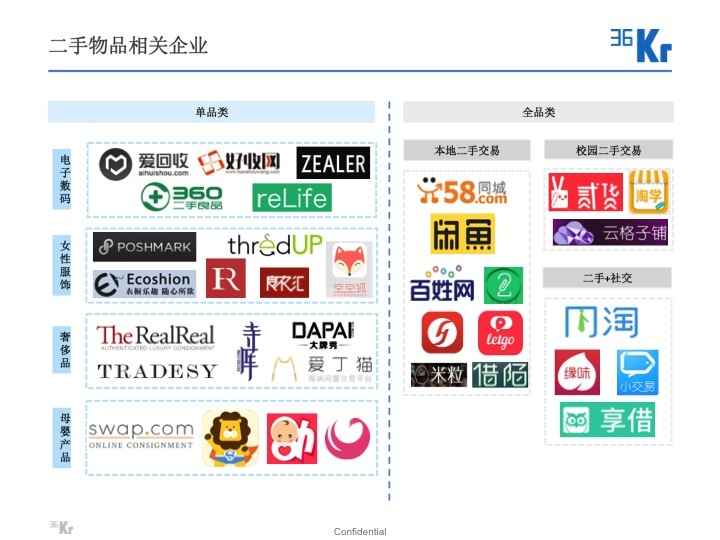Click the green owl 享借 logo
This screenshot has height=540, width=720.
tap(607, 420)
